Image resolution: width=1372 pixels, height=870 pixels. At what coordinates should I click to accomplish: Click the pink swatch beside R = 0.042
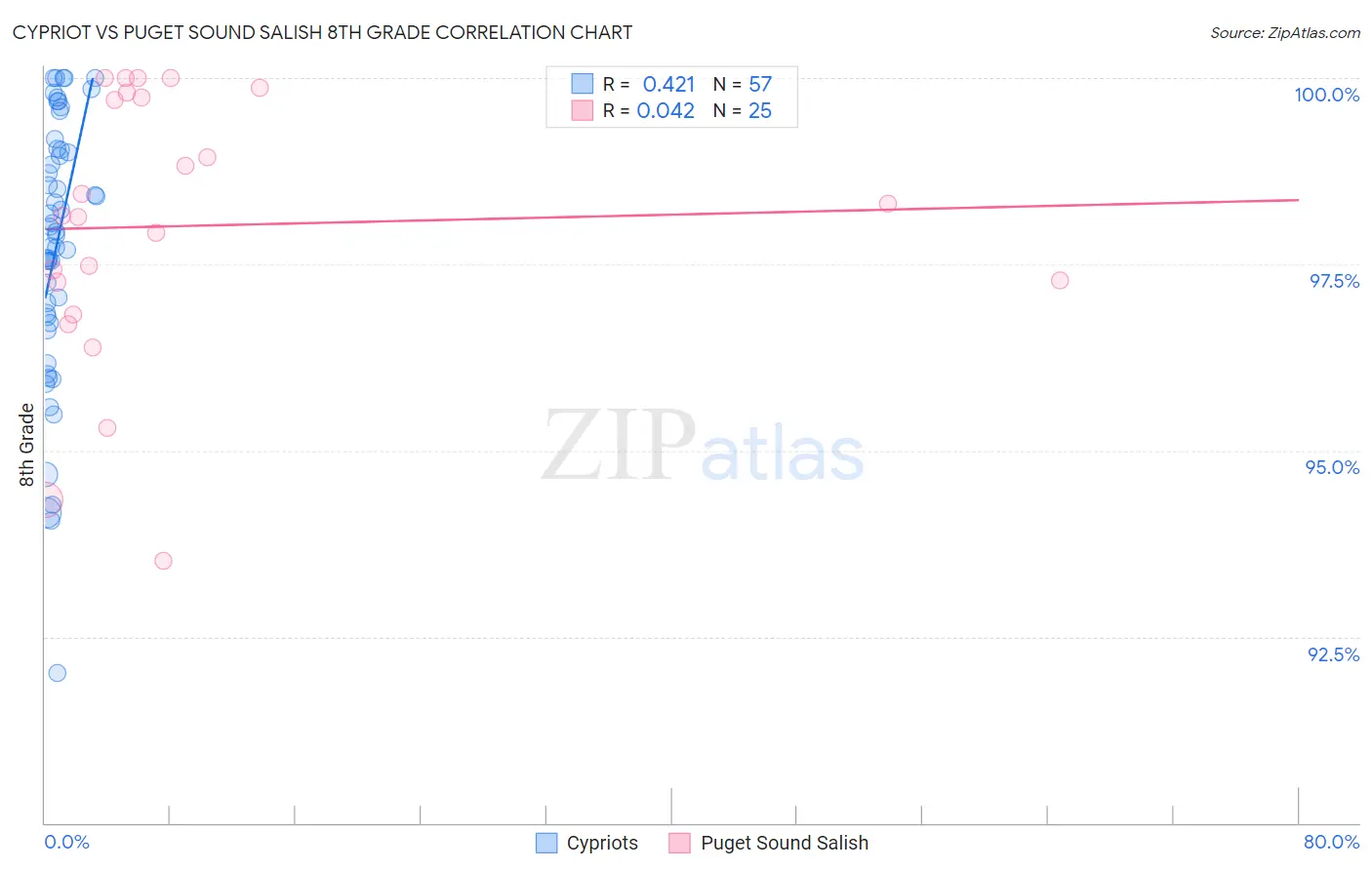[x=583, y=110]
